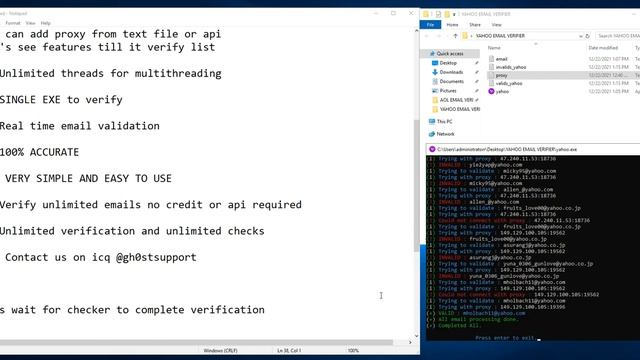Click the purple icon in yahoo.exe console title
The width and height of the screenshot is (640, 360).
(432, 149)
